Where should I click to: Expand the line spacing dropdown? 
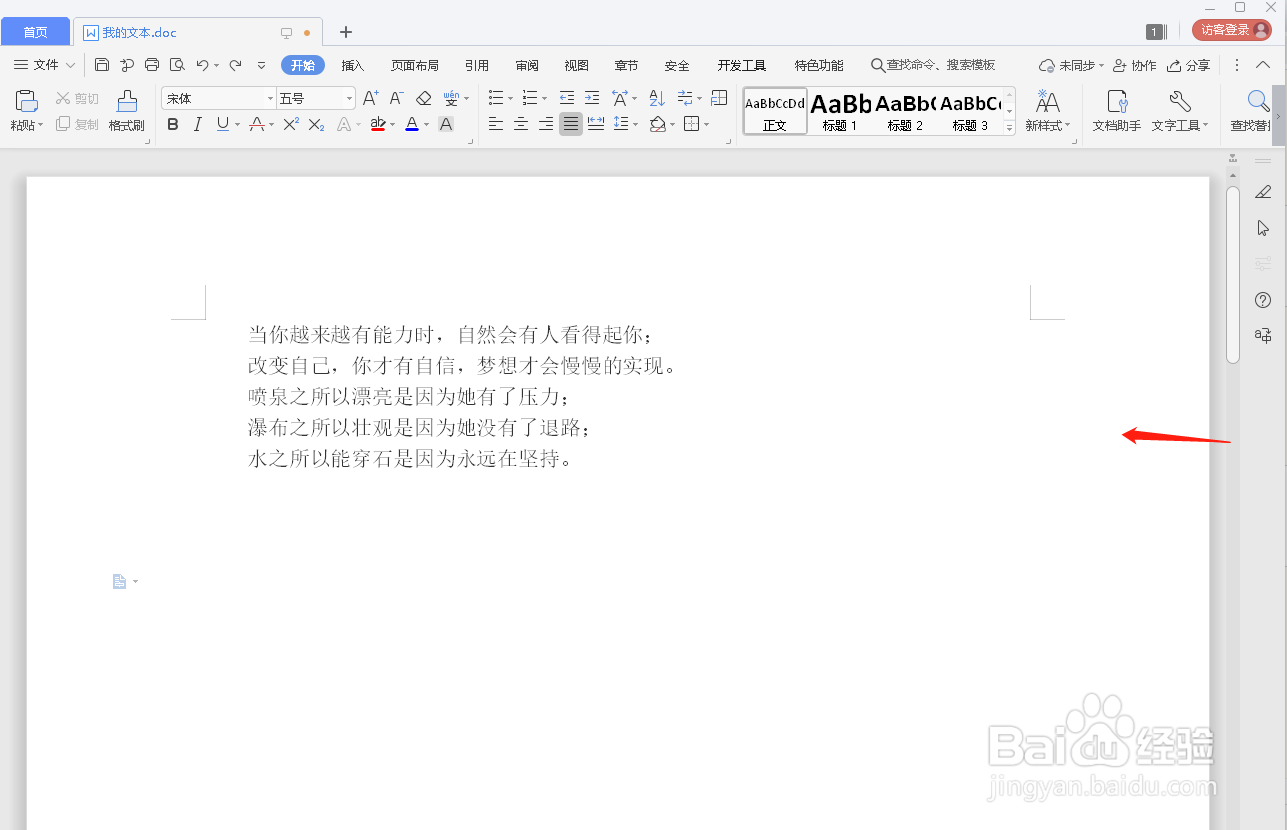(x=636, y=124)
